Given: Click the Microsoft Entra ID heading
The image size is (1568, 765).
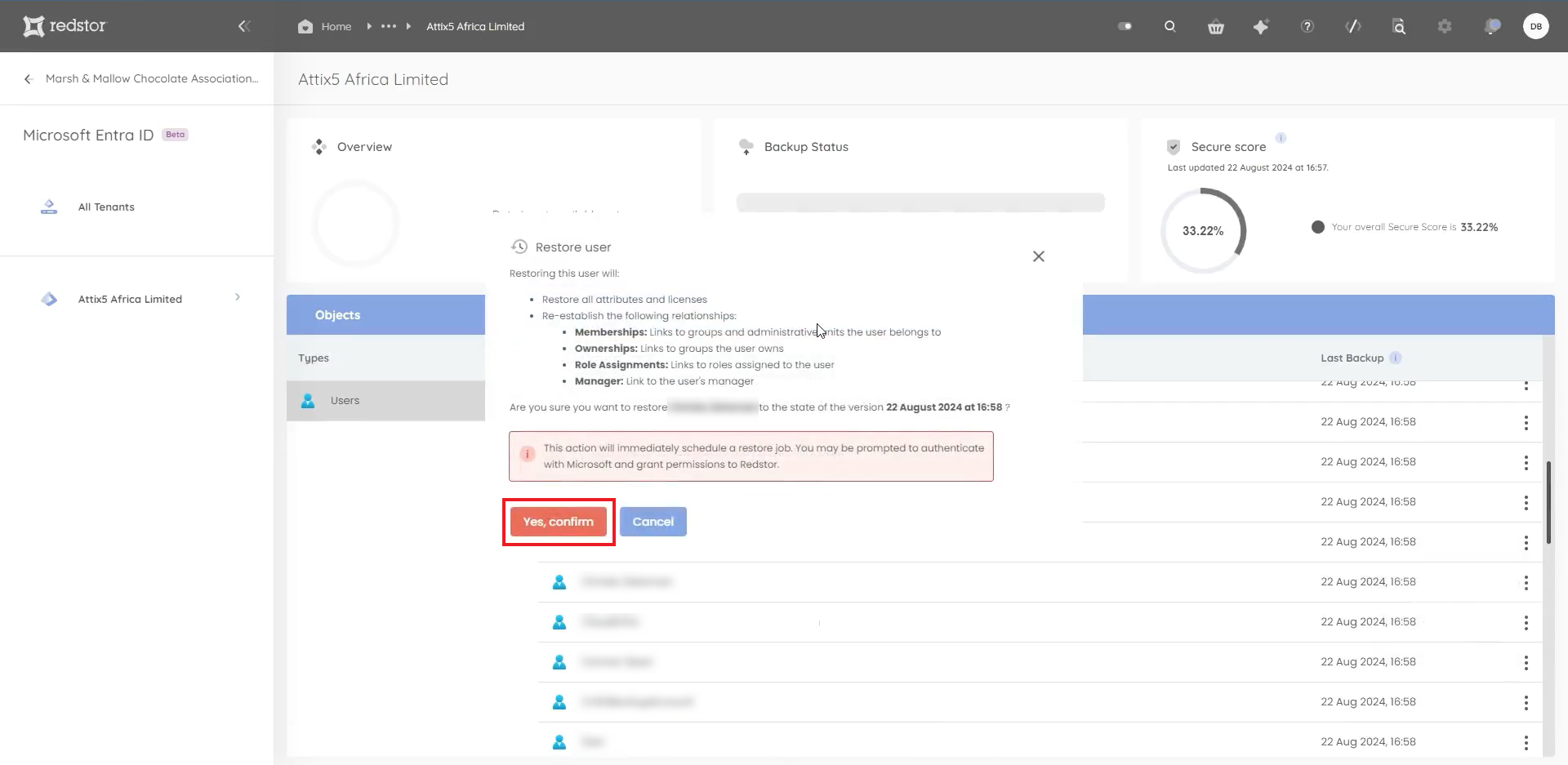Looking at the screenshot, I should 88,135.
